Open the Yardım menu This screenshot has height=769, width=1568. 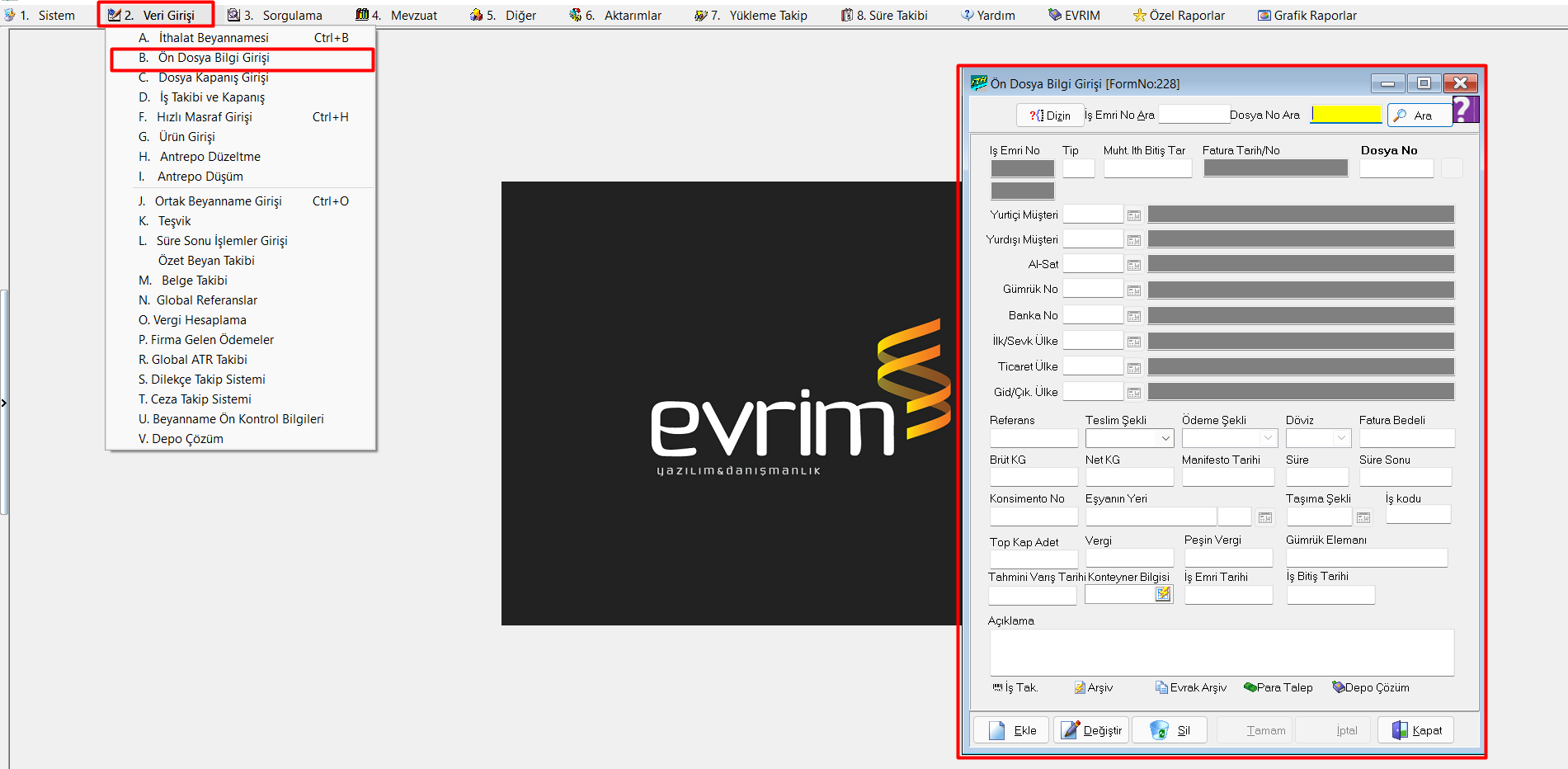(988, 15)
